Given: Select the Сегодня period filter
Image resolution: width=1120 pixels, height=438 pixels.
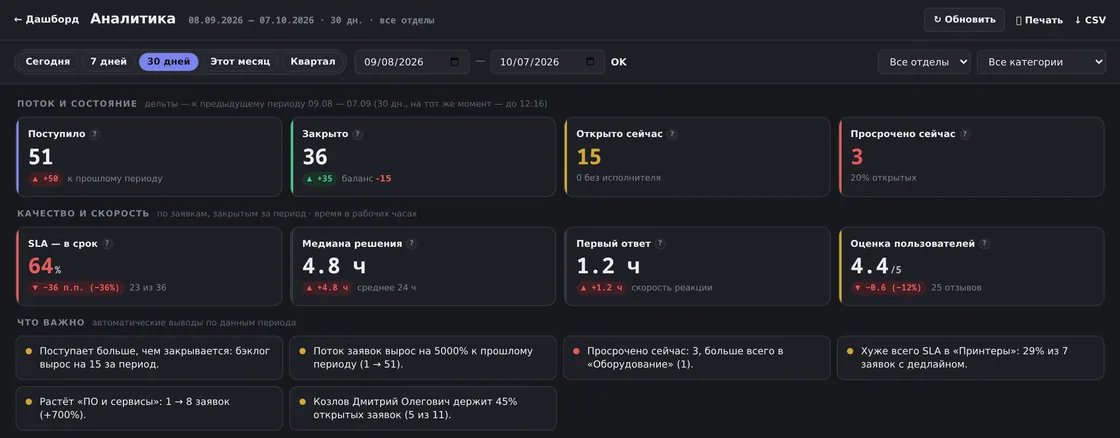Looking at the screenshot, I should click(x=48, y=61).
